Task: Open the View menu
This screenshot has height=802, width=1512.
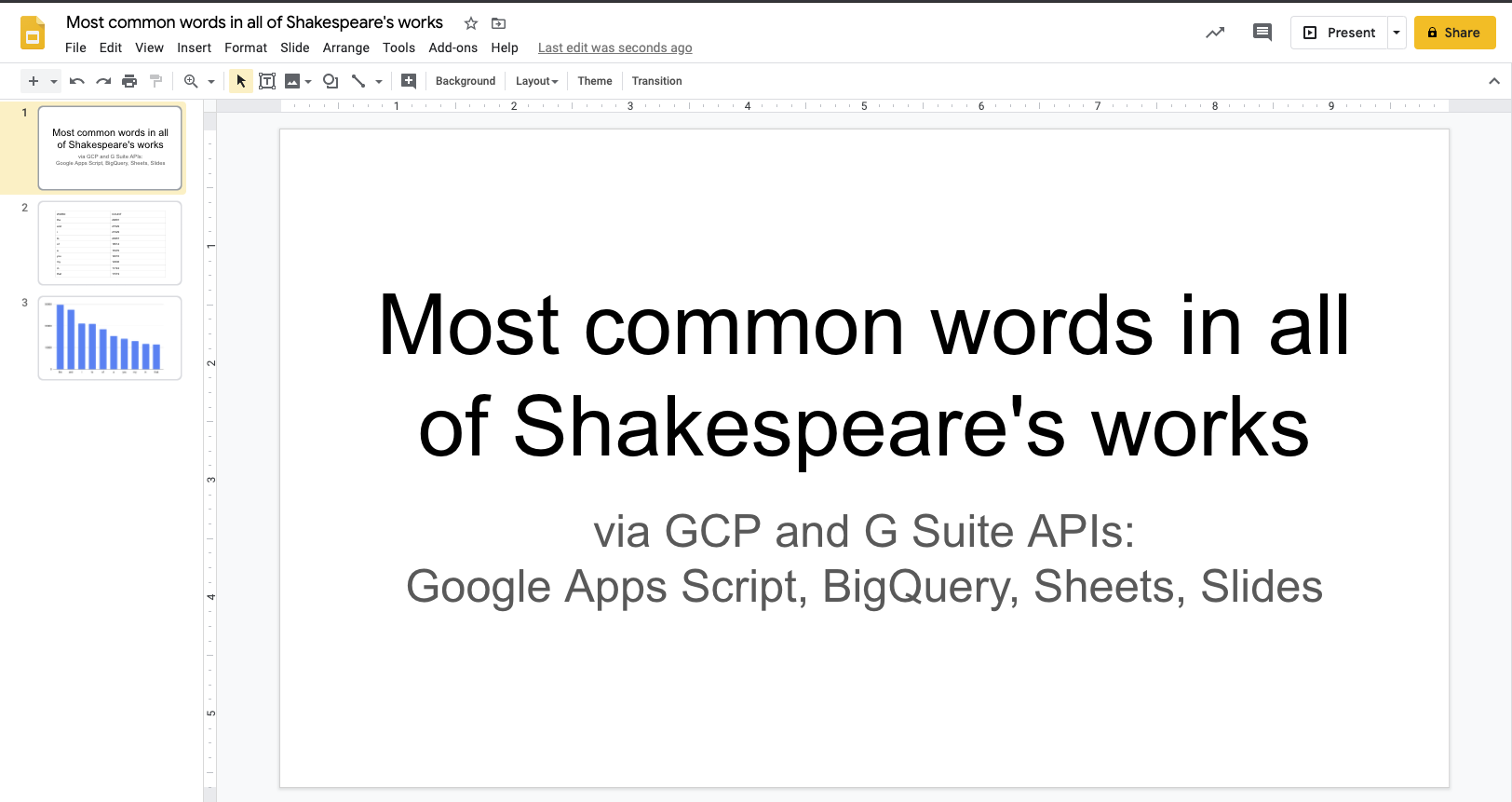Action: (149, 48)
